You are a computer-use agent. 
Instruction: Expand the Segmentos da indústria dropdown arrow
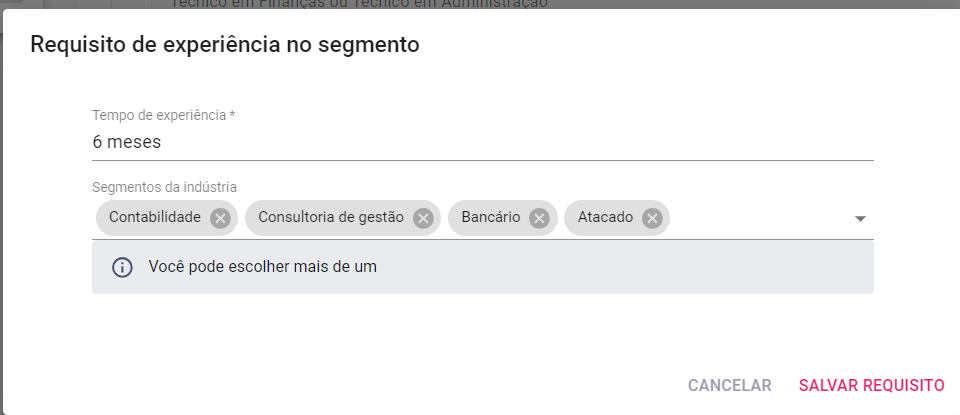(x=860, y=219)
